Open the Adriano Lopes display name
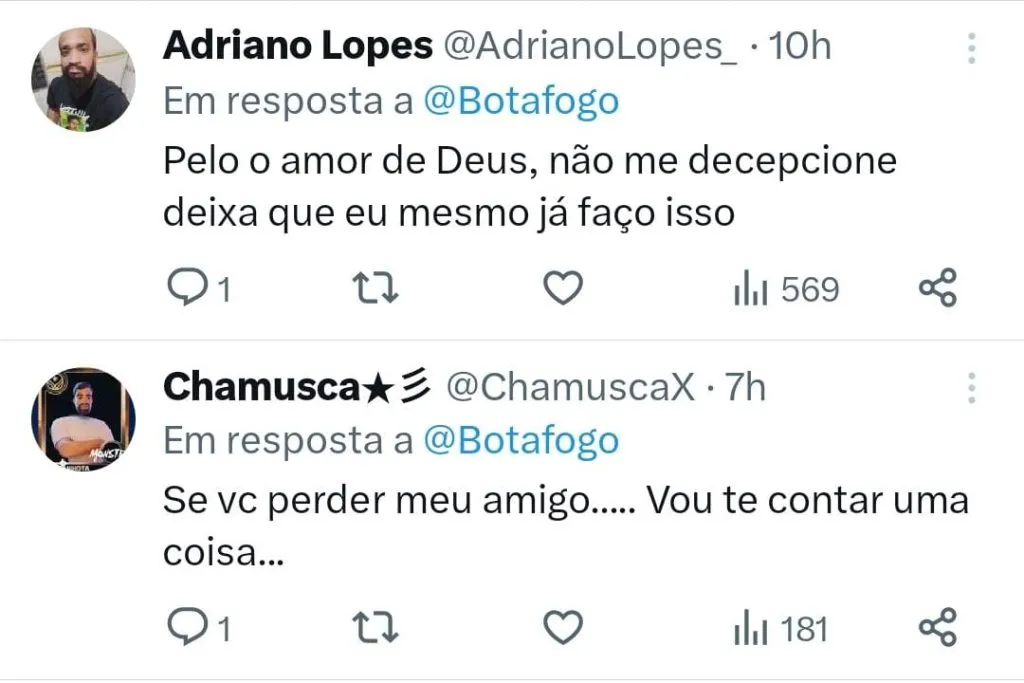The image size is (1024, 683). pyautogui.click(x=297, y=45)
